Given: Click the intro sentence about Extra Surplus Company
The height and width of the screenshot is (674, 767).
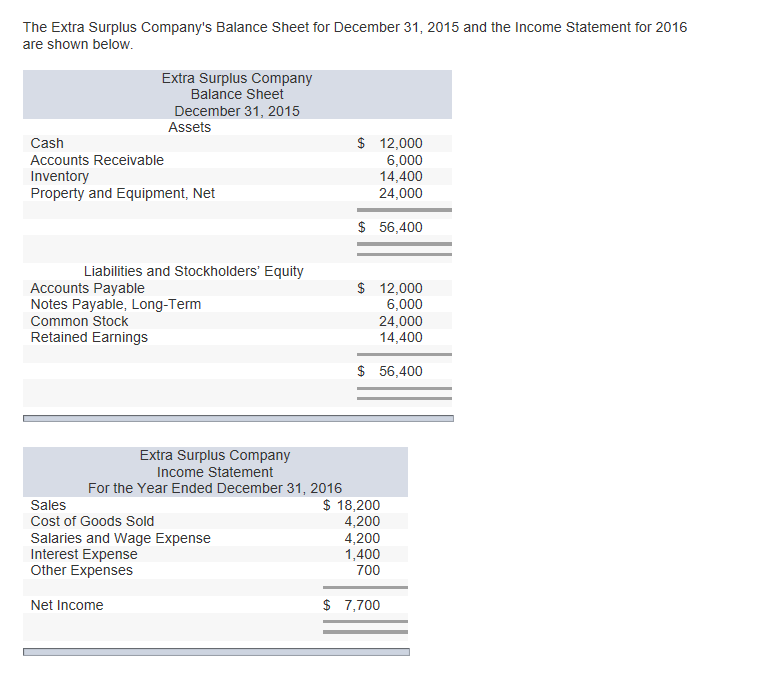Looking at the screenshot, I should 355,36.
